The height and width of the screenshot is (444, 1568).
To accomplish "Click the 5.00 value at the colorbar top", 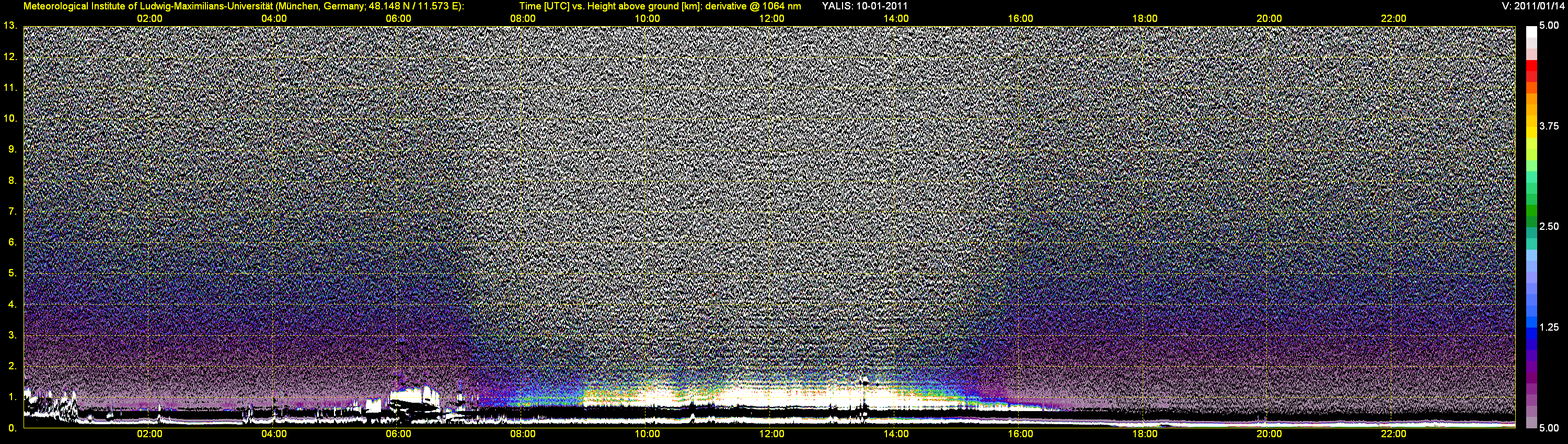I will 1549,26.
